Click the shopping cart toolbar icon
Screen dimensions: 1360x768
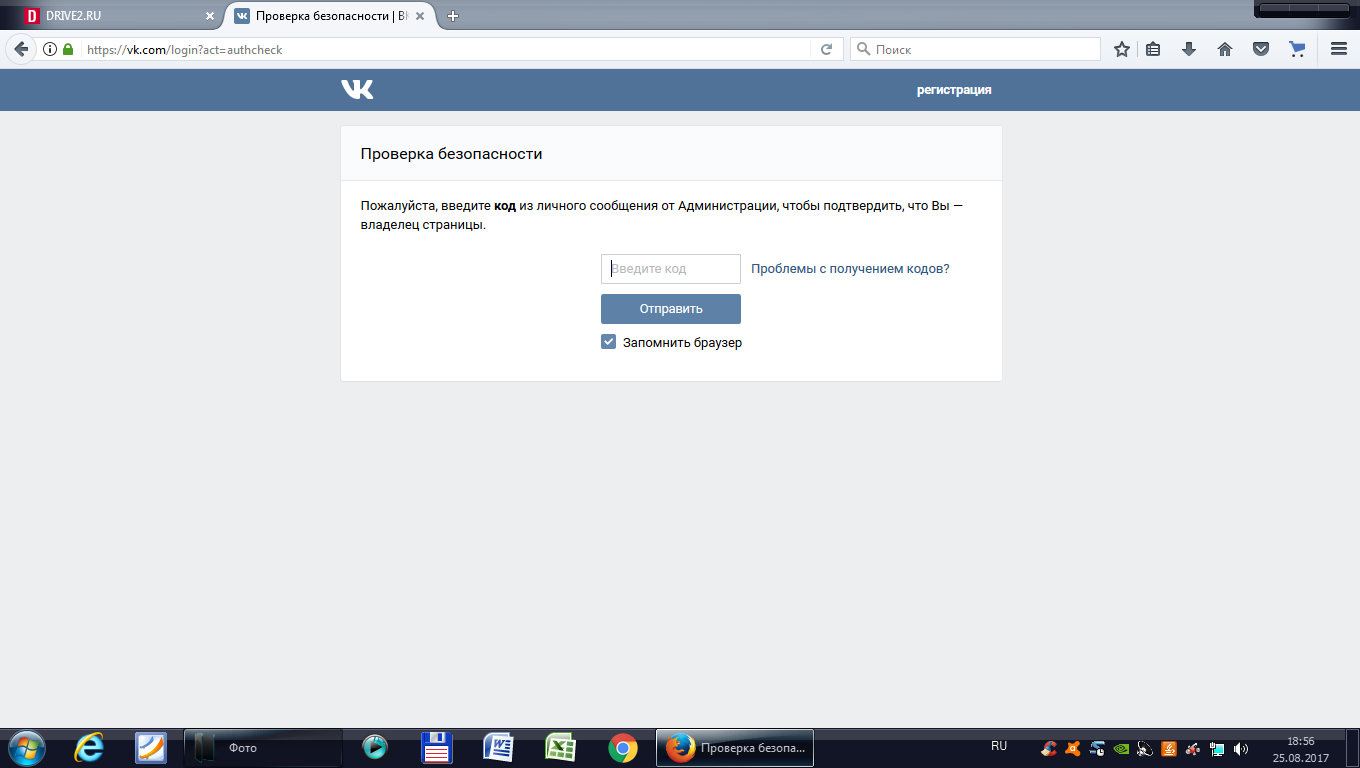1297,49
